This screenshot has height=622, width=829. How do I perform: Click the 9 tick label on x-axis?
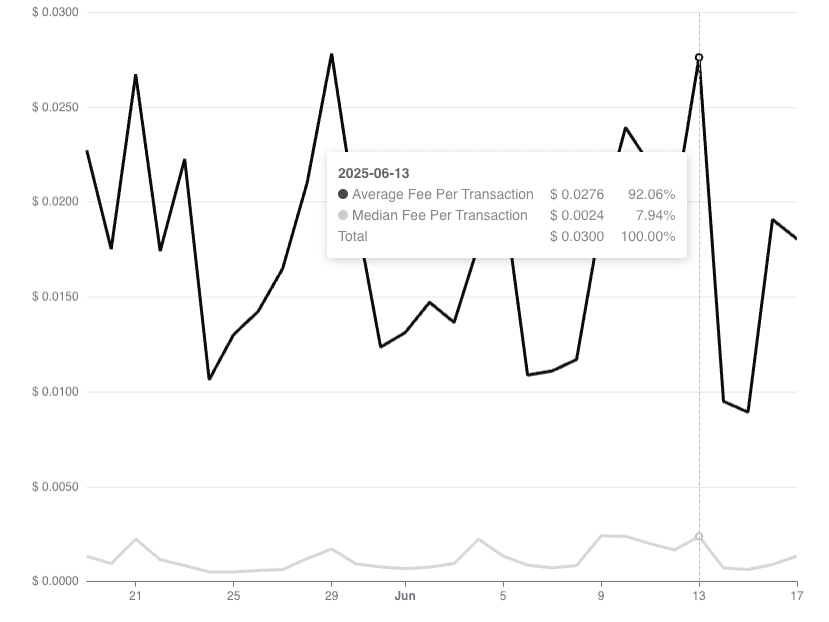601,596
